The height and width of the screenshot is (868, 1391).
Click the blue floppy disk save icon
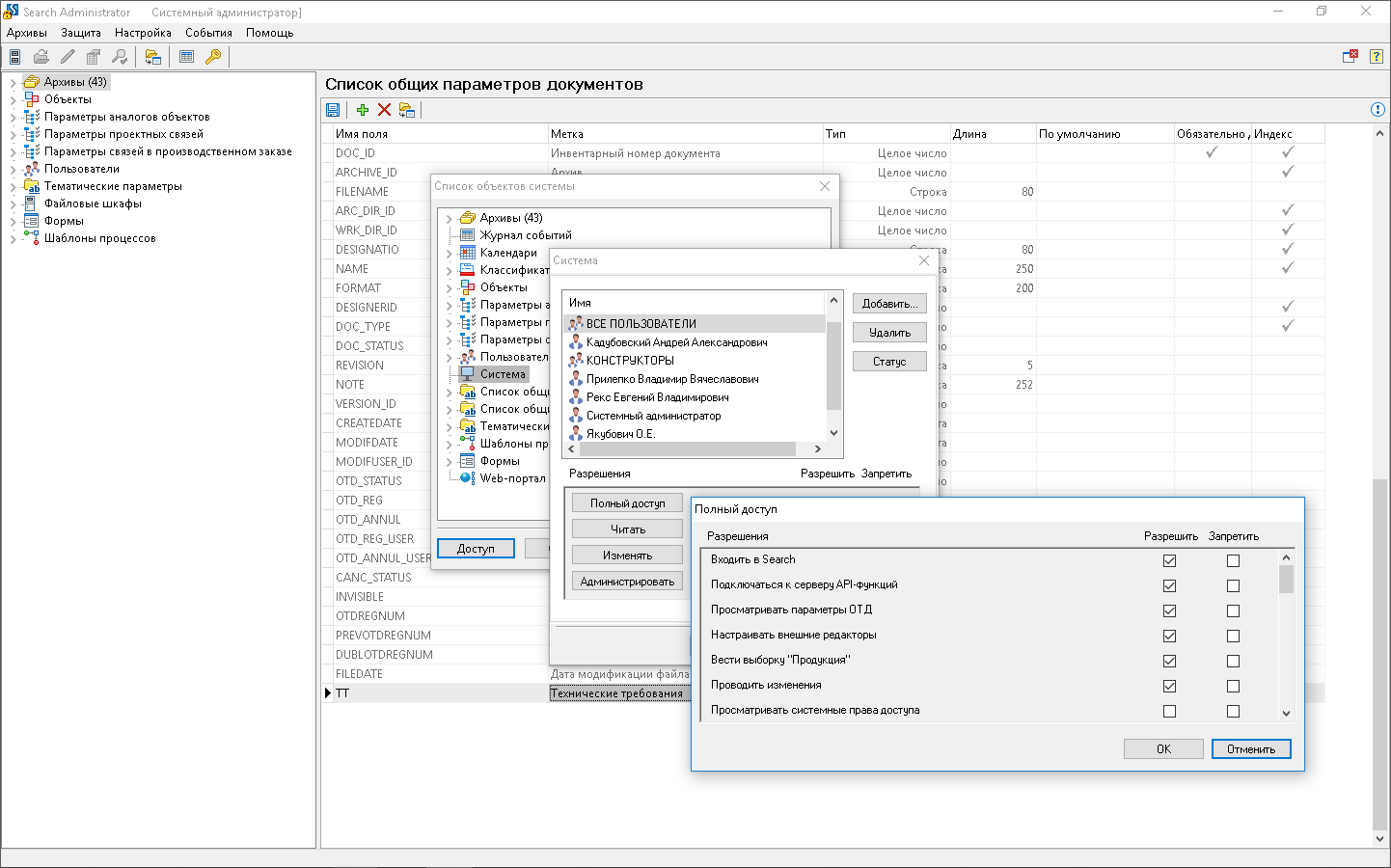click(333, 110)
